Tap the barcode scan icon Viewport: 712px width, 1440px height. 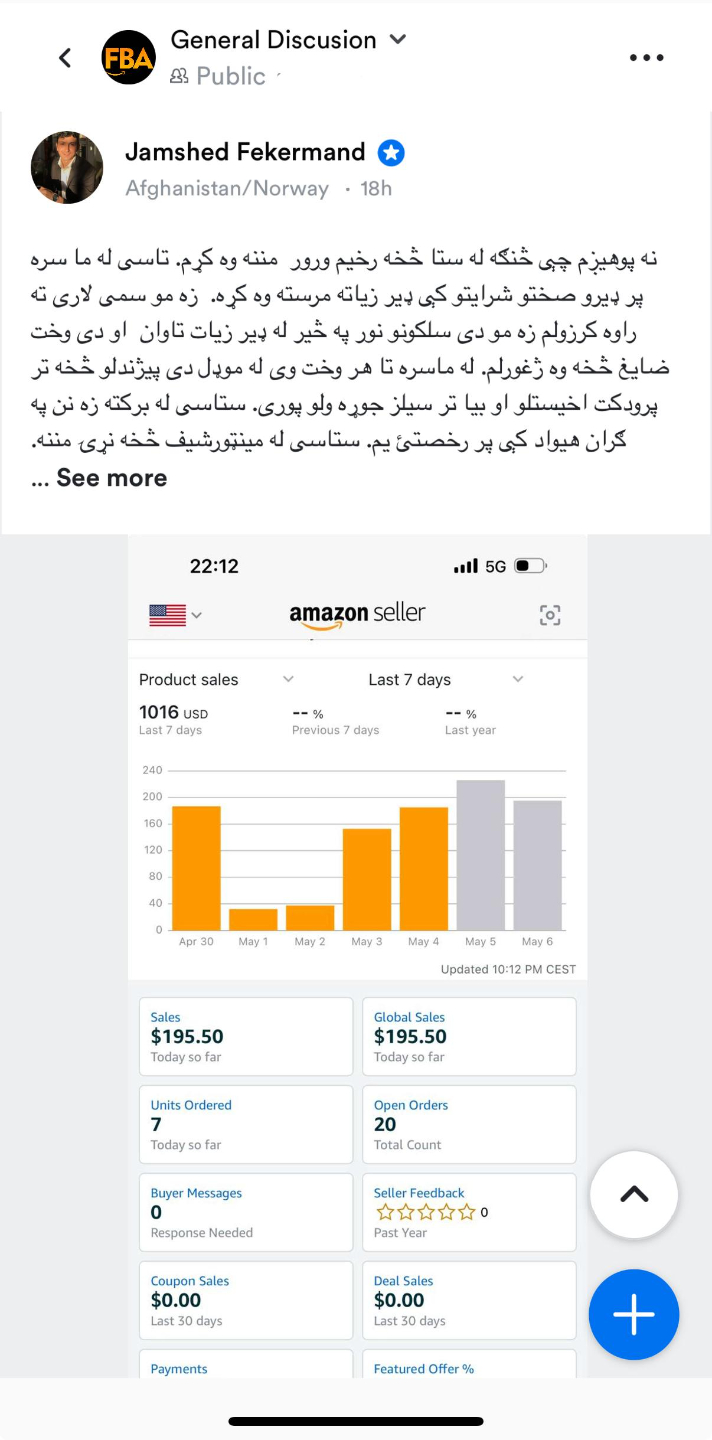click(550, 615)
